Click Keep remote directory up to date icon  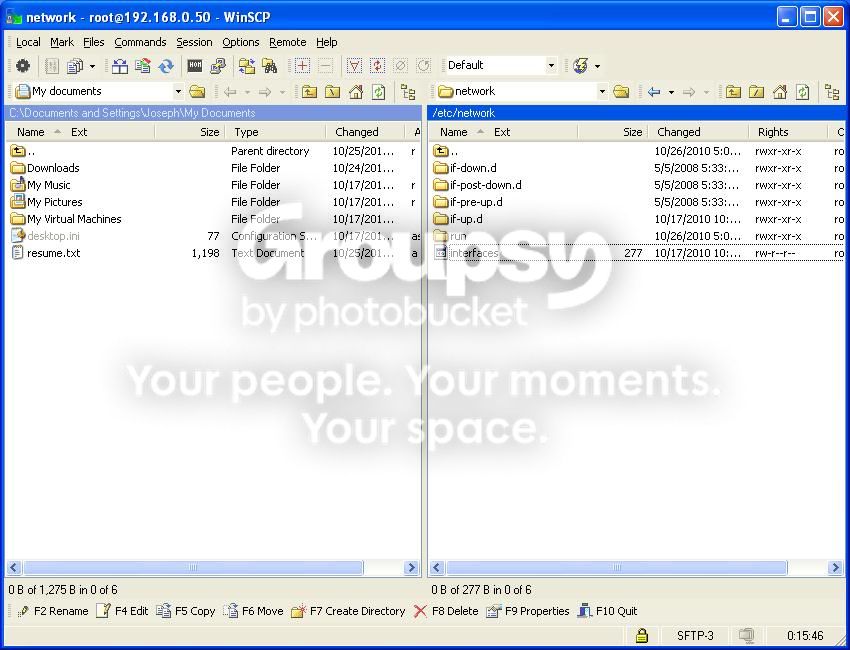166,66
